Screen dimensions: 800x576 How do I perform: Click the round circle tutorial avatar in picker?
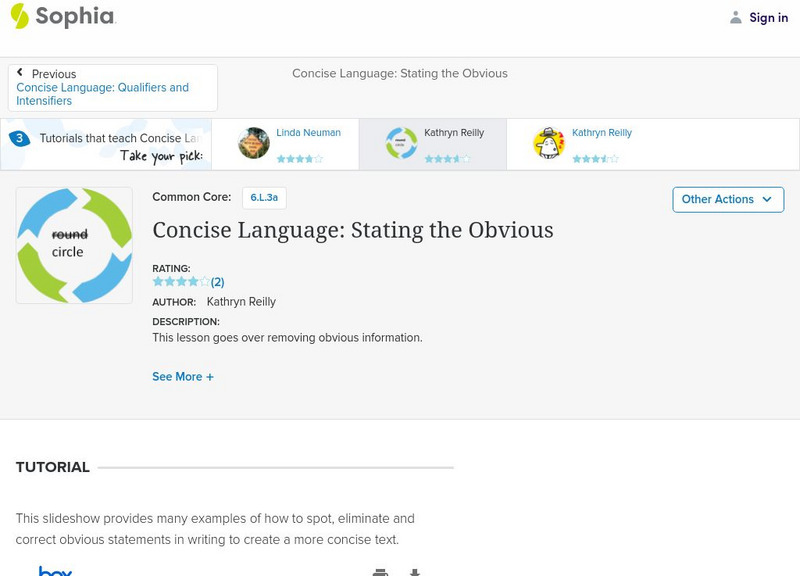(402, 143)
